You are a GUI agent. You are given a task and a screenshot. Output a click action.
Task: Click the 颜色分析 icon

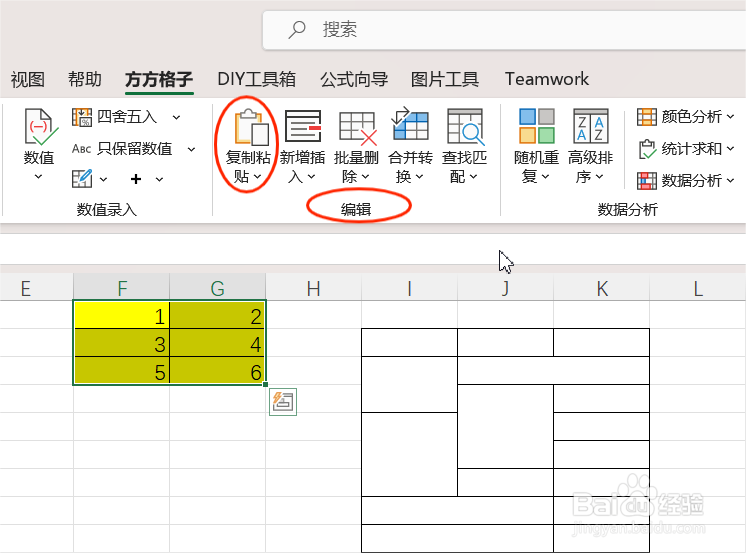tap(647, 117)
